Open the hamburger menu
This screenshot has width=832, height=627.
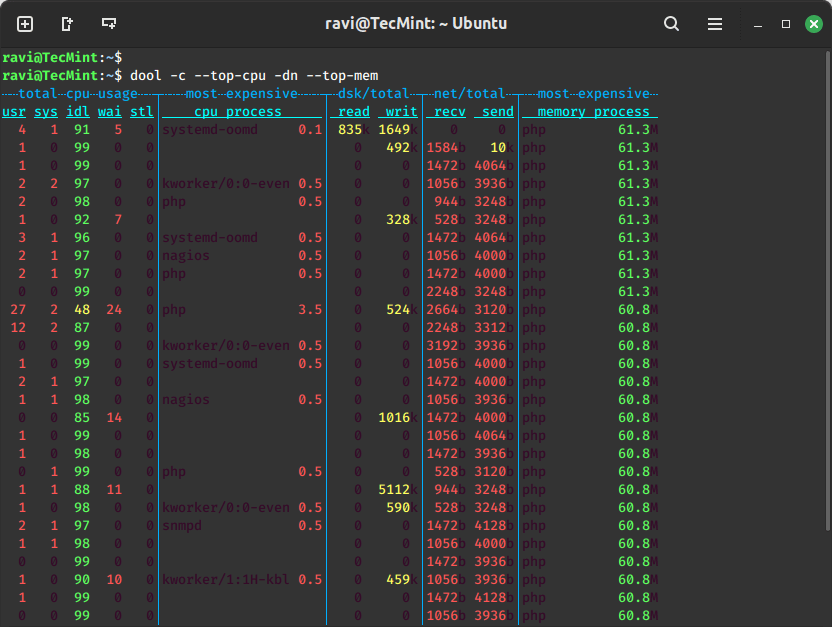715,24
